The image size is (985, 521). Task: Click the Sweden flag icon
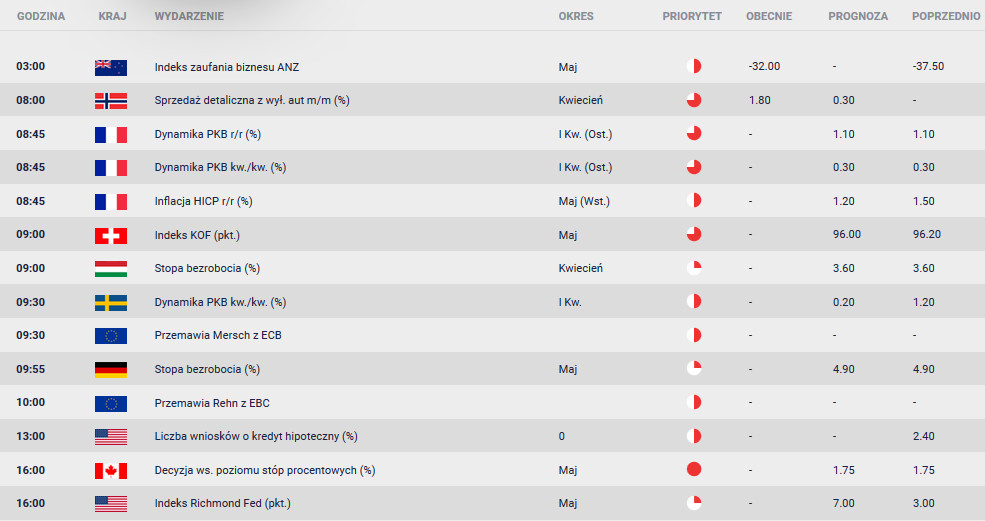click(111, 302)
